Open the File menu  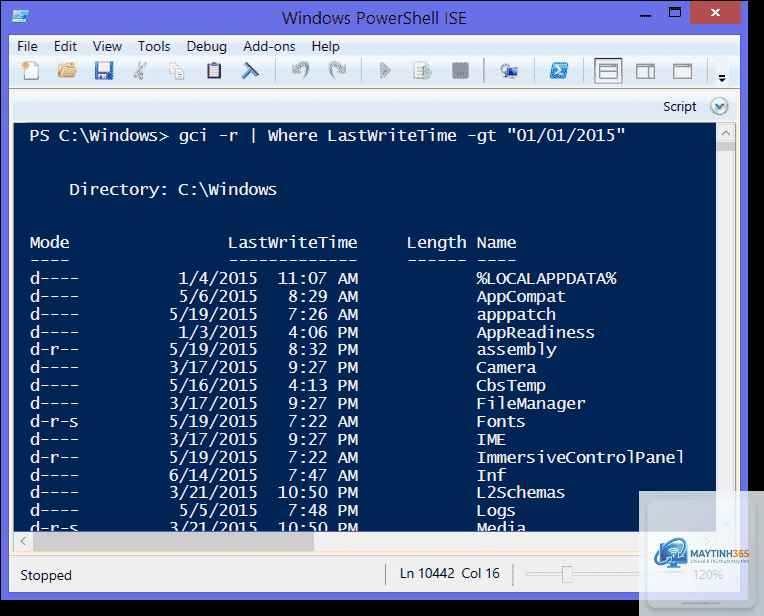coord(27,46)
